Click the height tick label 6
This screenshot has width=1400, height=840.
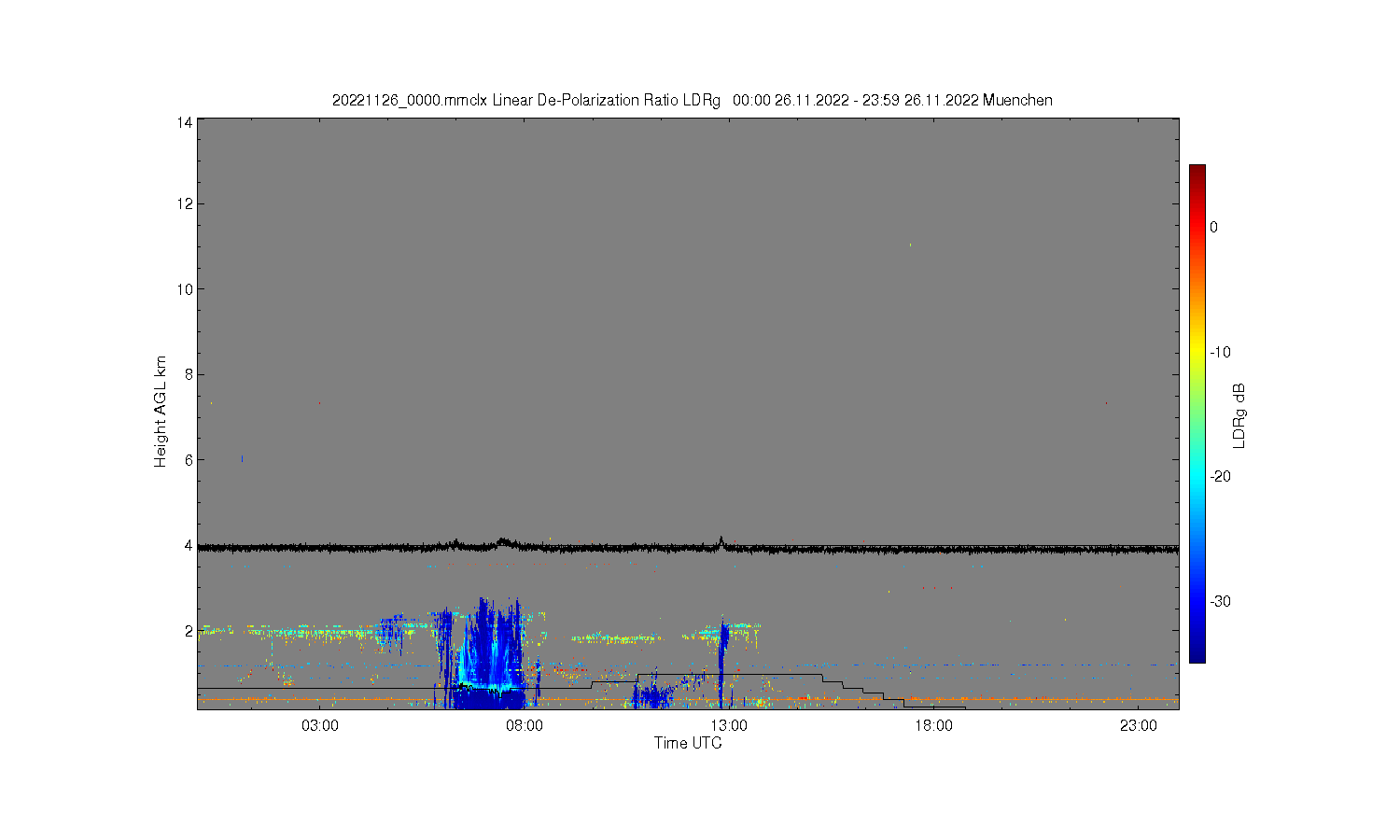click(x=189, y=460)
